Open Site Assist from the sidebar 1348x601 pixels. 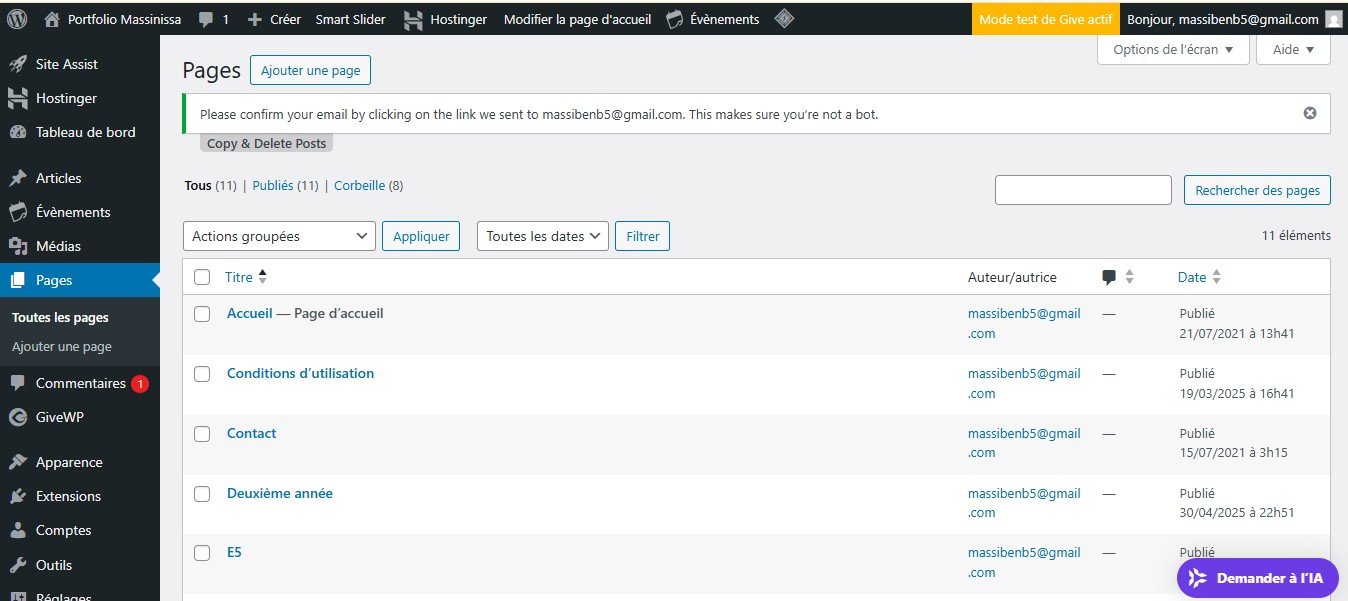point(66,64)
